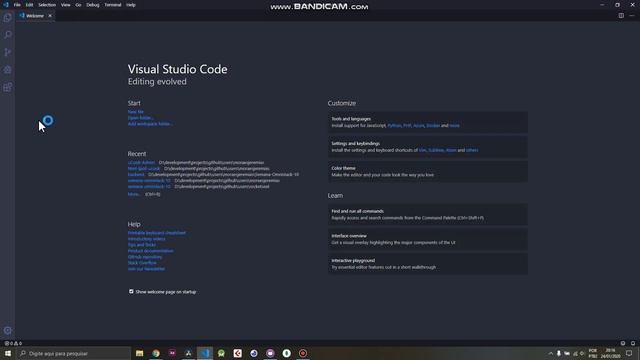Open the backend recent project
The image size is (640, 360).
coord(136,174)
